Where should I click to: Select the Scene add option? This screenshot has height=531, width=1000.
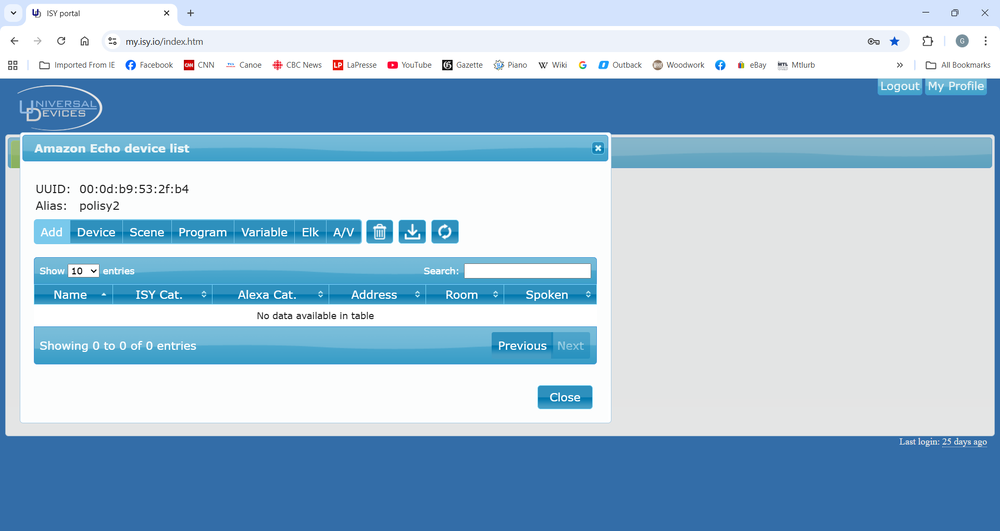tap(146, 232)
